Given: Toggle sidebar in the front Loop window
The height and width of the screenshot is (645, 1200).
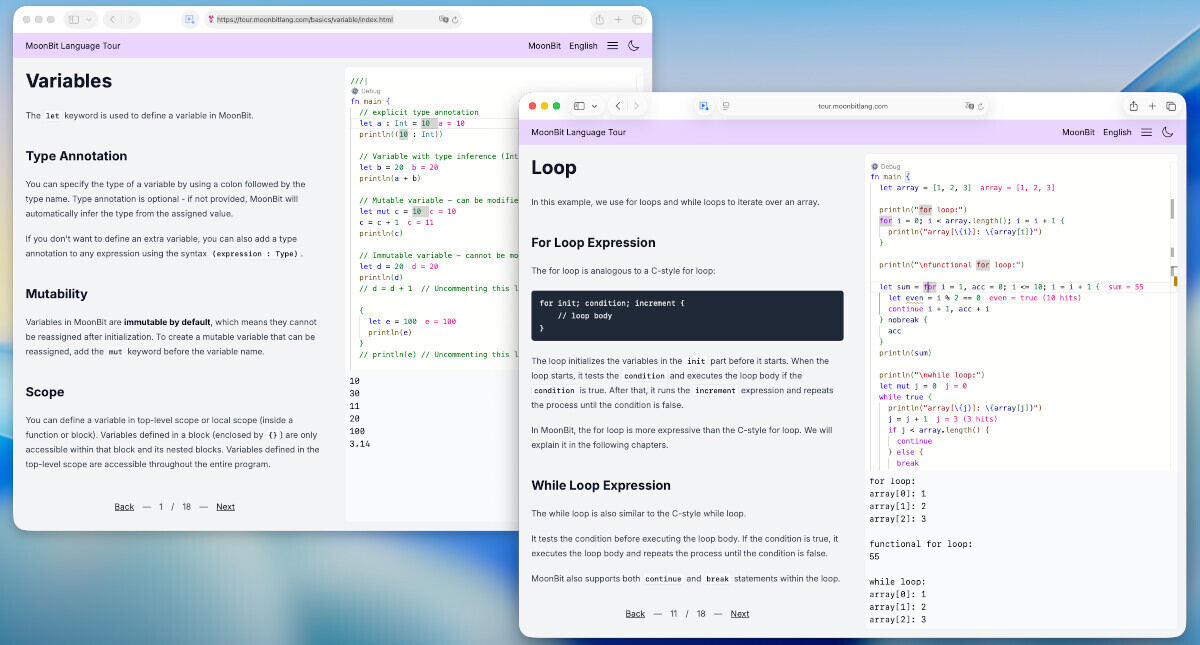Looking at the screenshot, I should (x=579, y=106).
